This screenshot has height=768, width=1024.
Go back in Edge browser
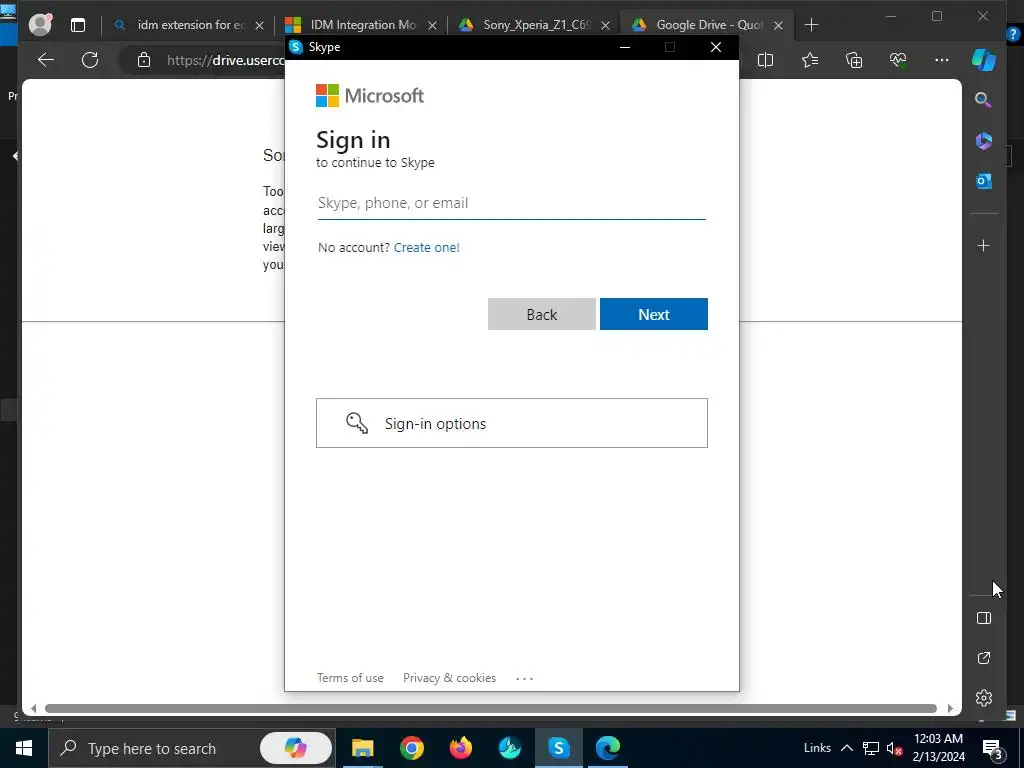[x=46, y=60]
